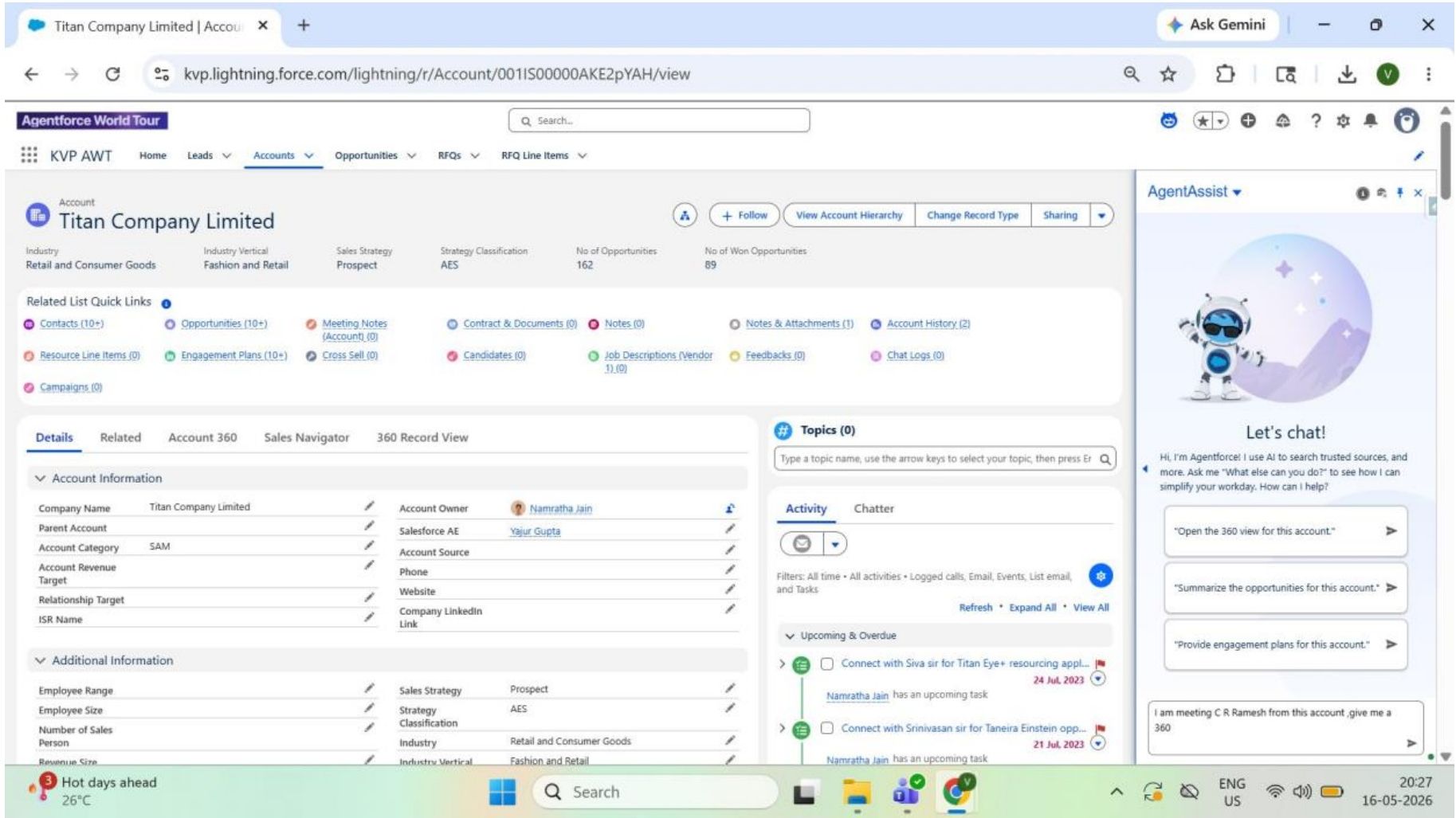Open the Sales Navigator tab

[307, 437]
